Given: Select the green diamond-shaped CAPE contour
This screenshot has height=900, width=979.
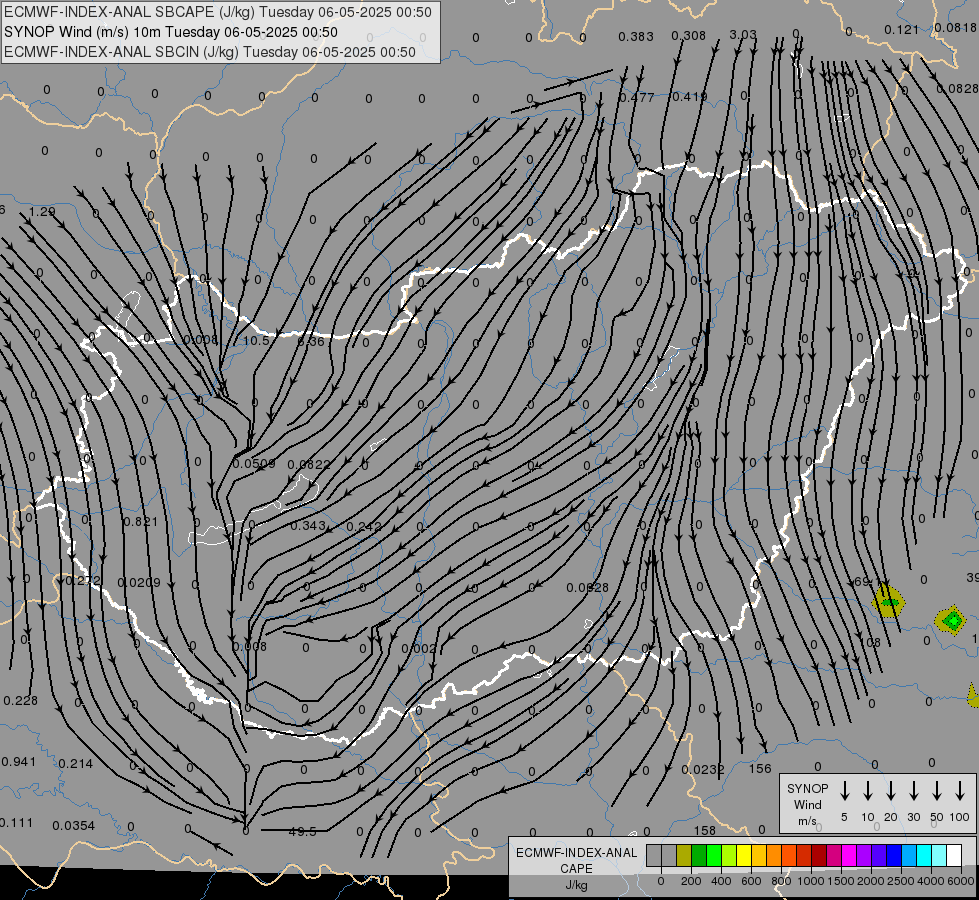Looking at the screenshot, I should (x=952, y=620).
